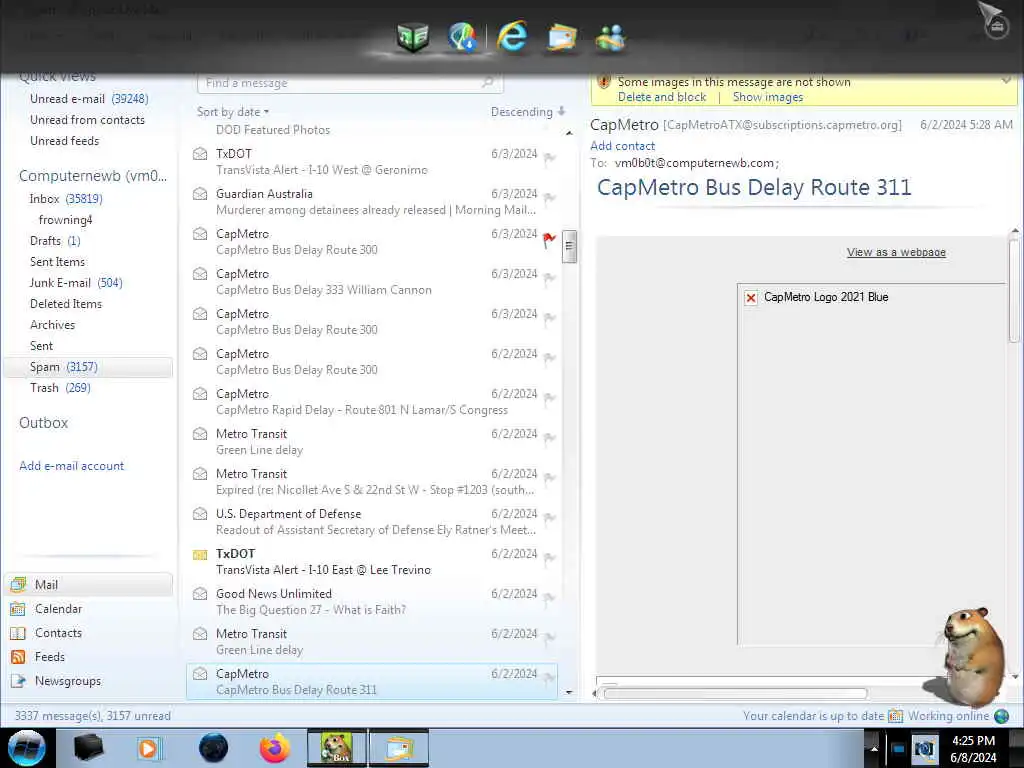Open the Trash folder

pos(60,388)
